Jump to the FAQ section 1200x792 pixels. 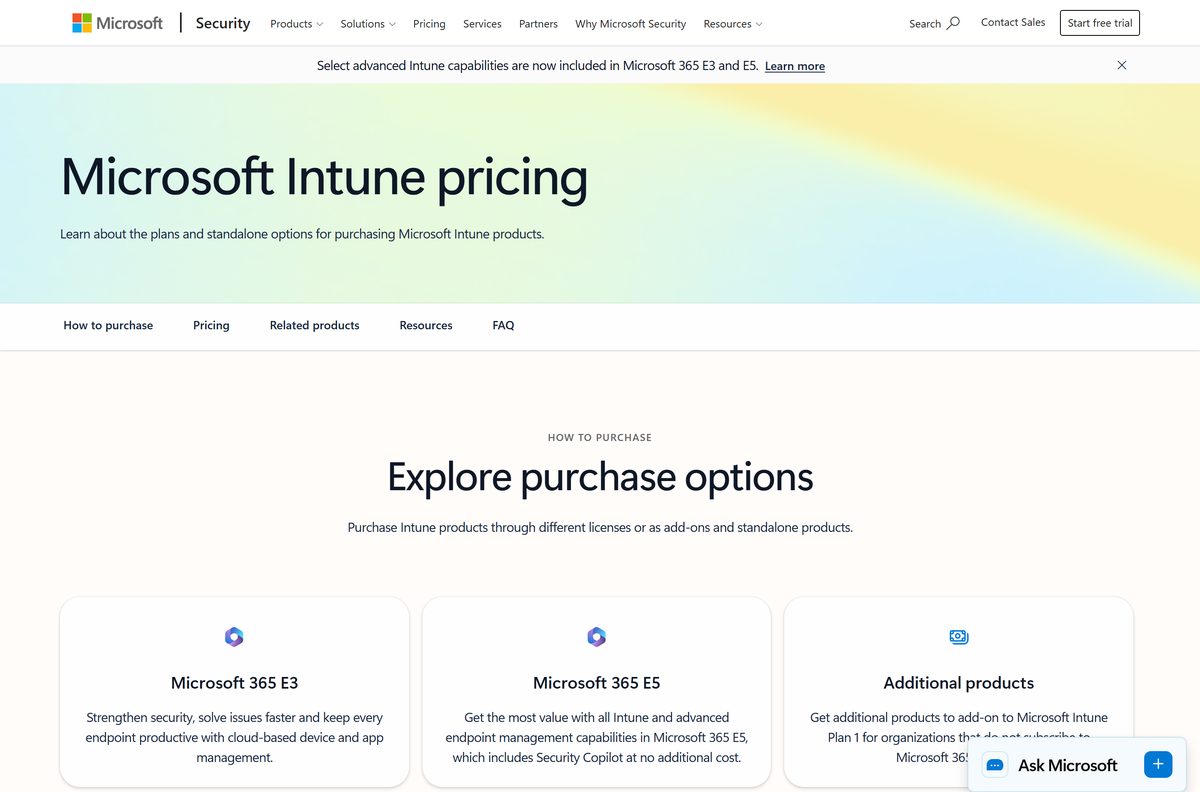503,325
